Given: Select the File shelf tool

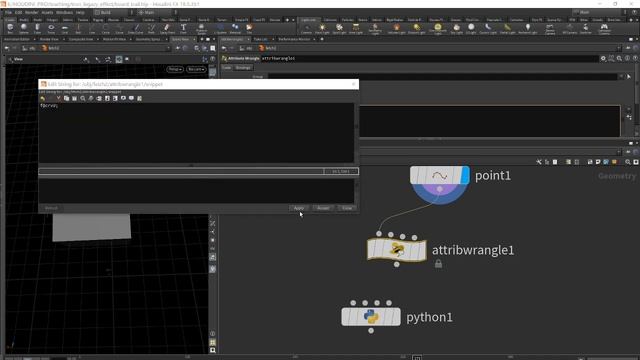Looking at the screenshot, I should (x=249, y=29).
